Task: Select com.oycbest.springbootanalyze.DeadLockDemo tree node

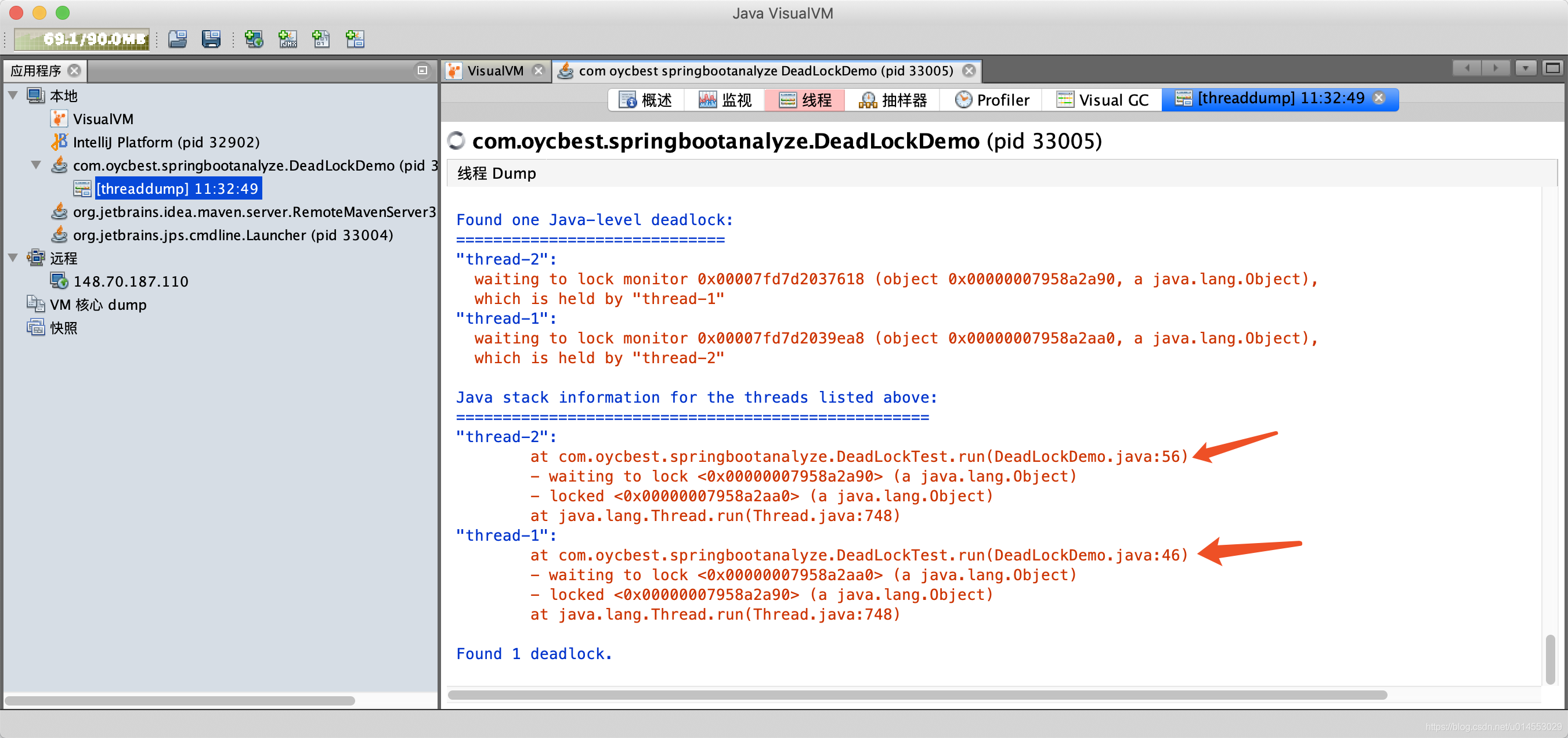Action: pyautogui.click(x=255, y=165)
